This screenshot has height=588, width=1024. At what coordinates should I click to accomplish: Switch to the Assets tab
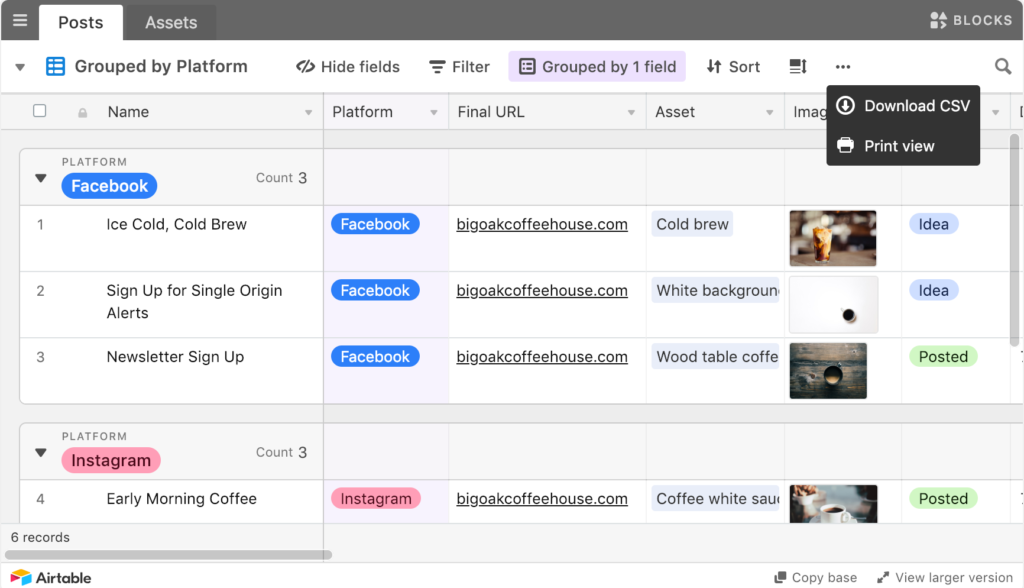tap(169, 21)
